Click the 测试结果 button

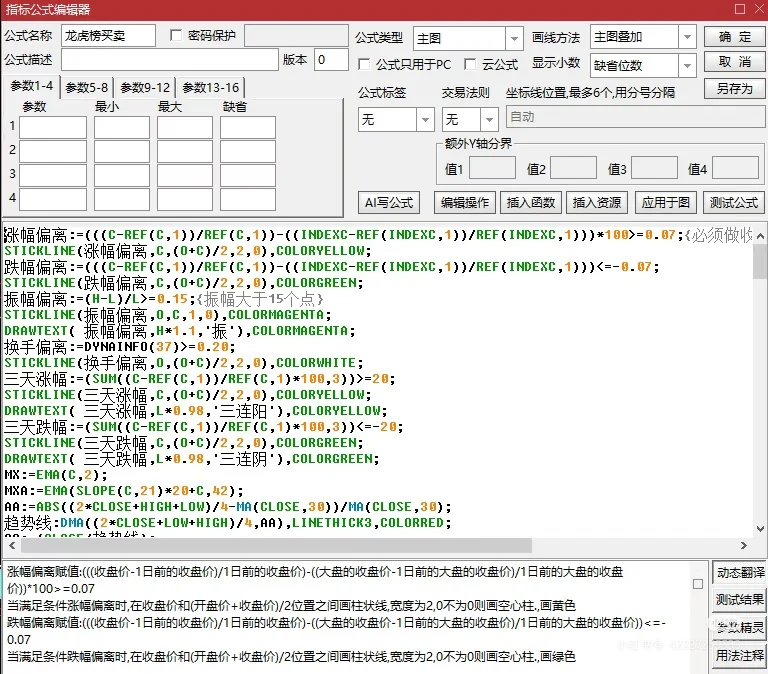(x=740, y=600)
